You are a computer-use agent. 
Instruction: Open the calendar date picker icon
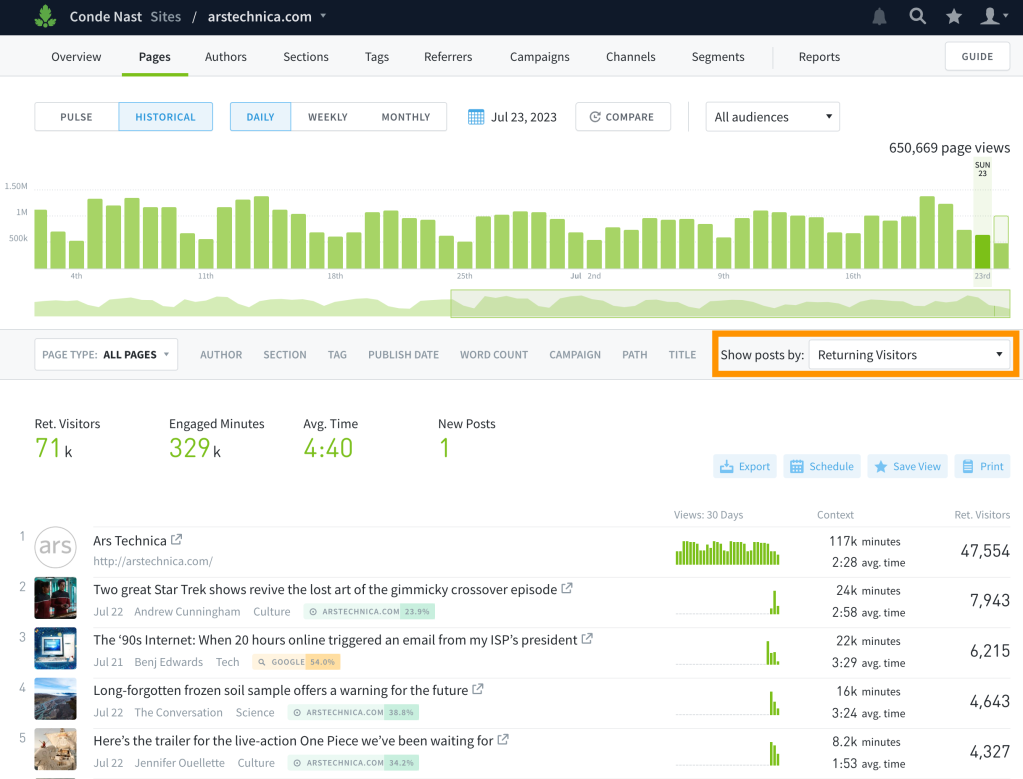tap(476, 117)
